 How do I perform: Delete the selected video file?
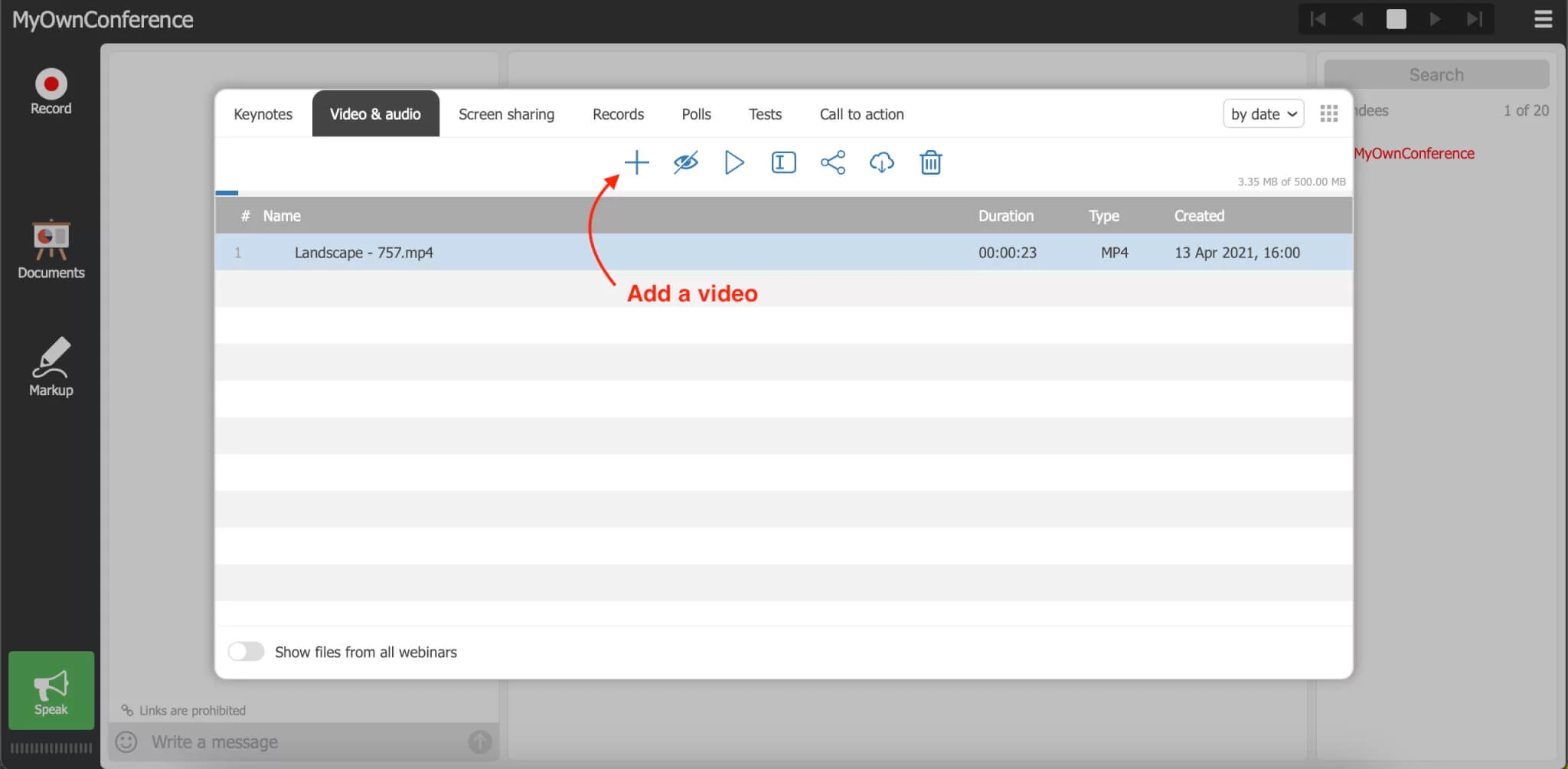[x=930, y=162]
